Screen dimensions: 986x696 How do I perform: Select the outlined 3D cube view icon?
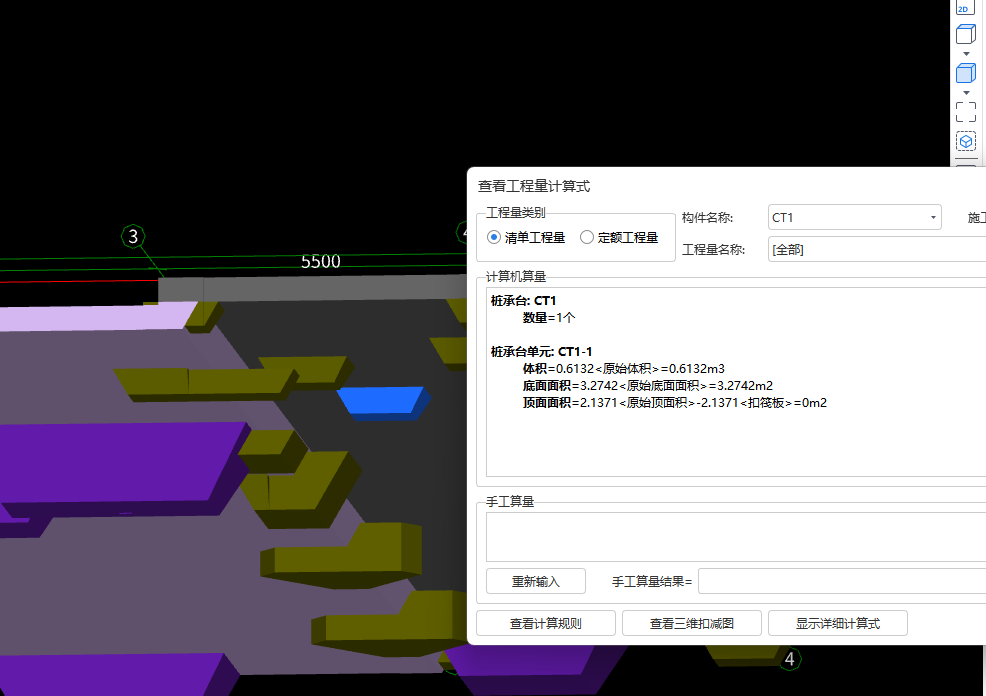click(x=964, y=33)
